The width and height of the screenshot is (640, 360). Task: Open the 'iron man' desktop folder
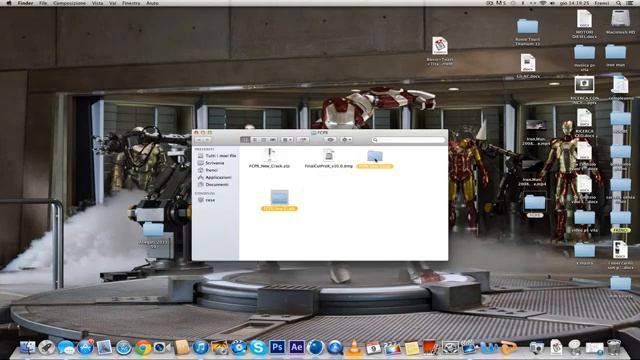pos(616,56)
